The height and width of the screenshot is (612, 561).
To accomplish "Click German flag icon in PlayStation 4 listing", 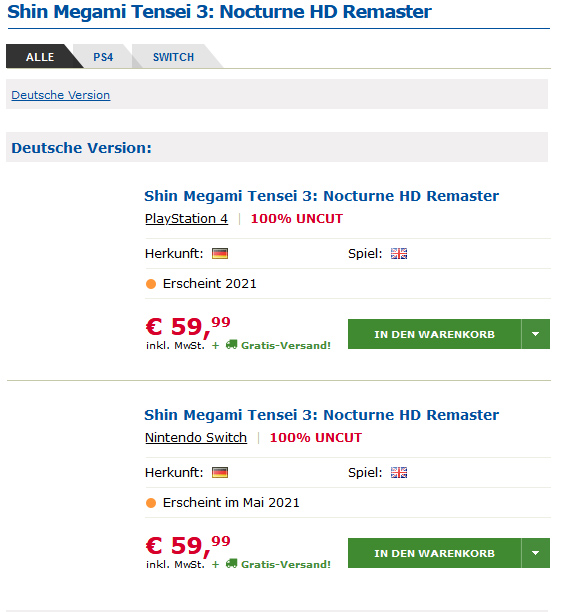I will click(x=220, y=254).
